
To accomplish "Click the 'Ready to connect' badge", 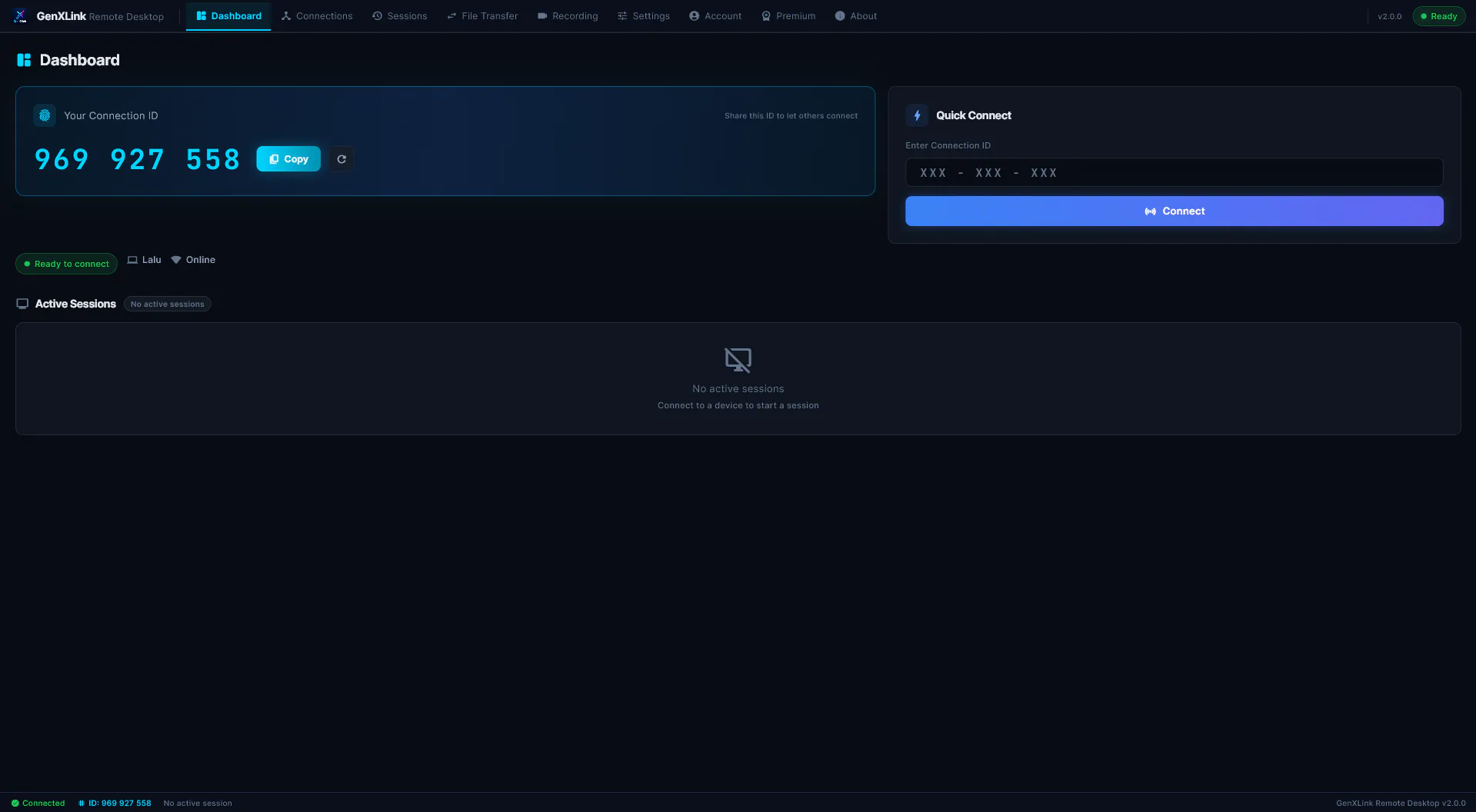I will click(66, 264).
